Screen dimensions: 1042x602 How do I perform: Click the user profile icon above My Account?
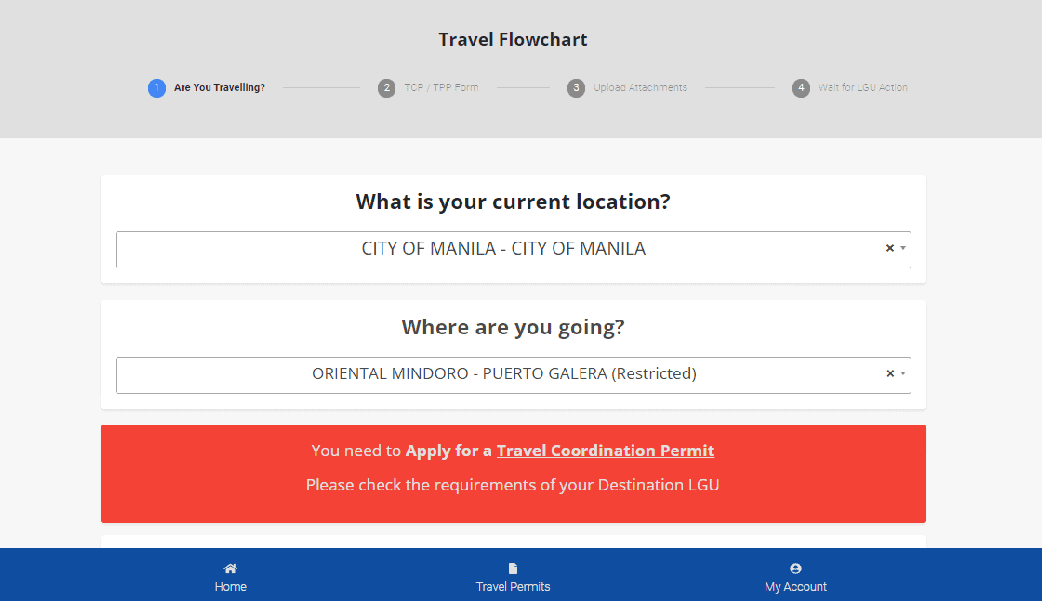pyautogui.click(x=796, y=568)
